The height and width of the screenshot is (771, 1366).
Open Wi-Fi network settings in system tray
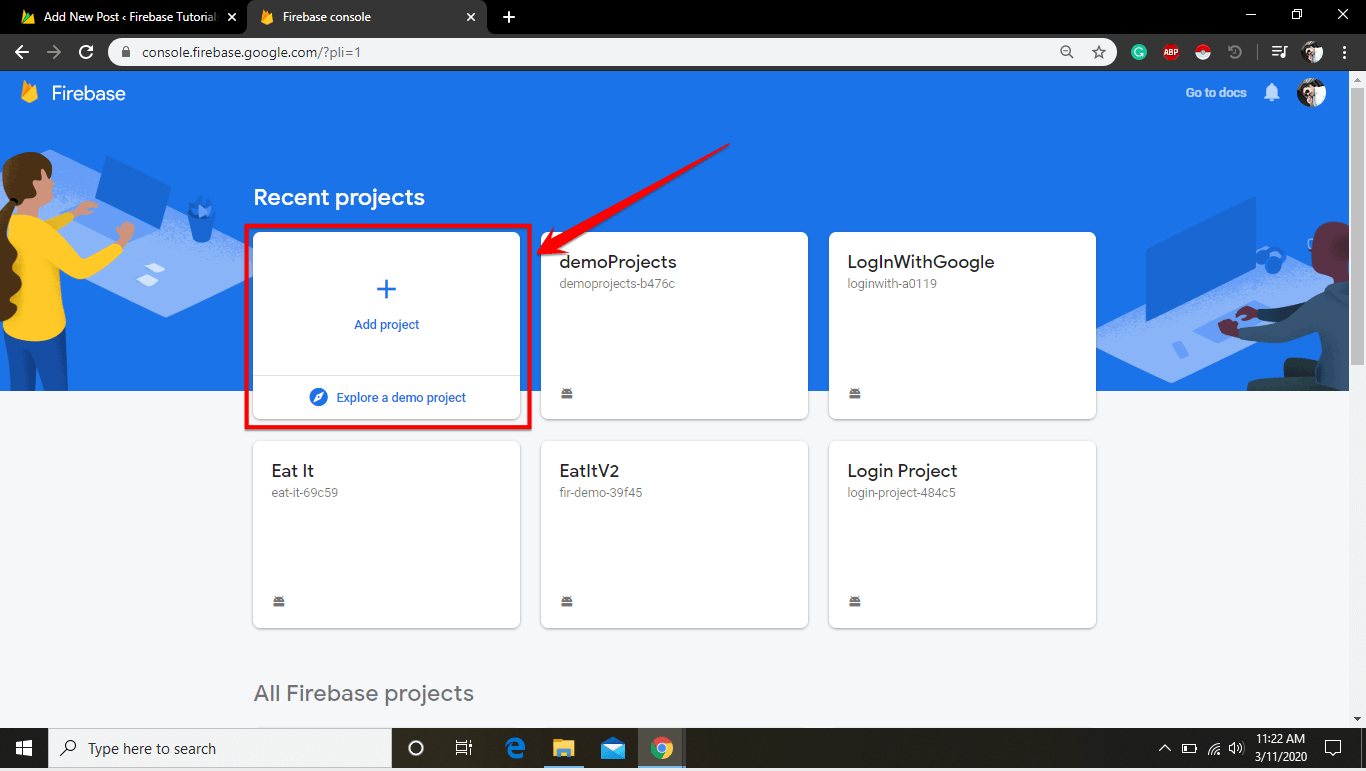coord(1213,748)
